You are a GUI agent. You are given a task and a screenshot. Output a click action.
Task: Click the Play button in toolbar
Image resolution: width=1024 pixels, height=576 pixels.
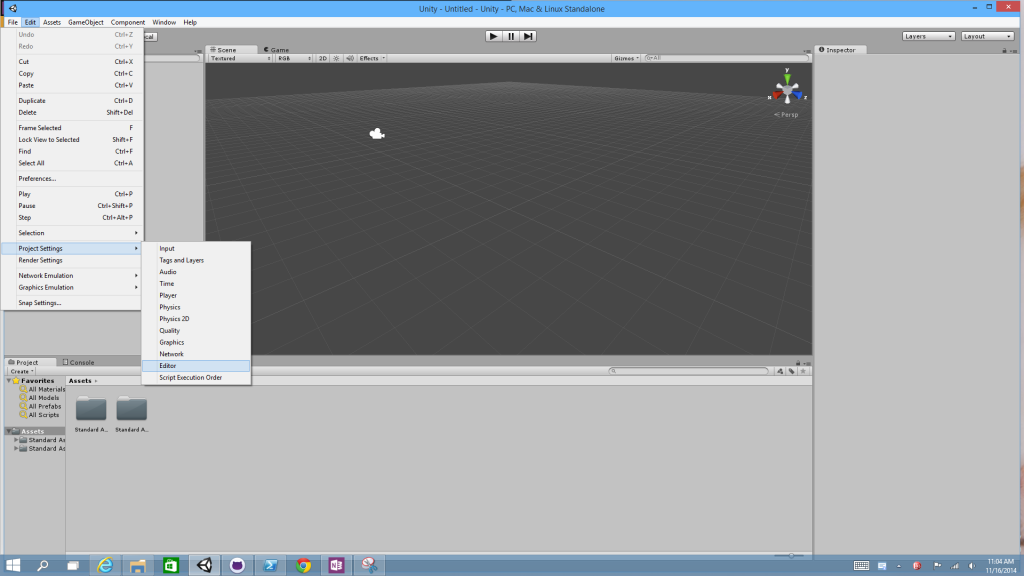(x=493, y=37)
